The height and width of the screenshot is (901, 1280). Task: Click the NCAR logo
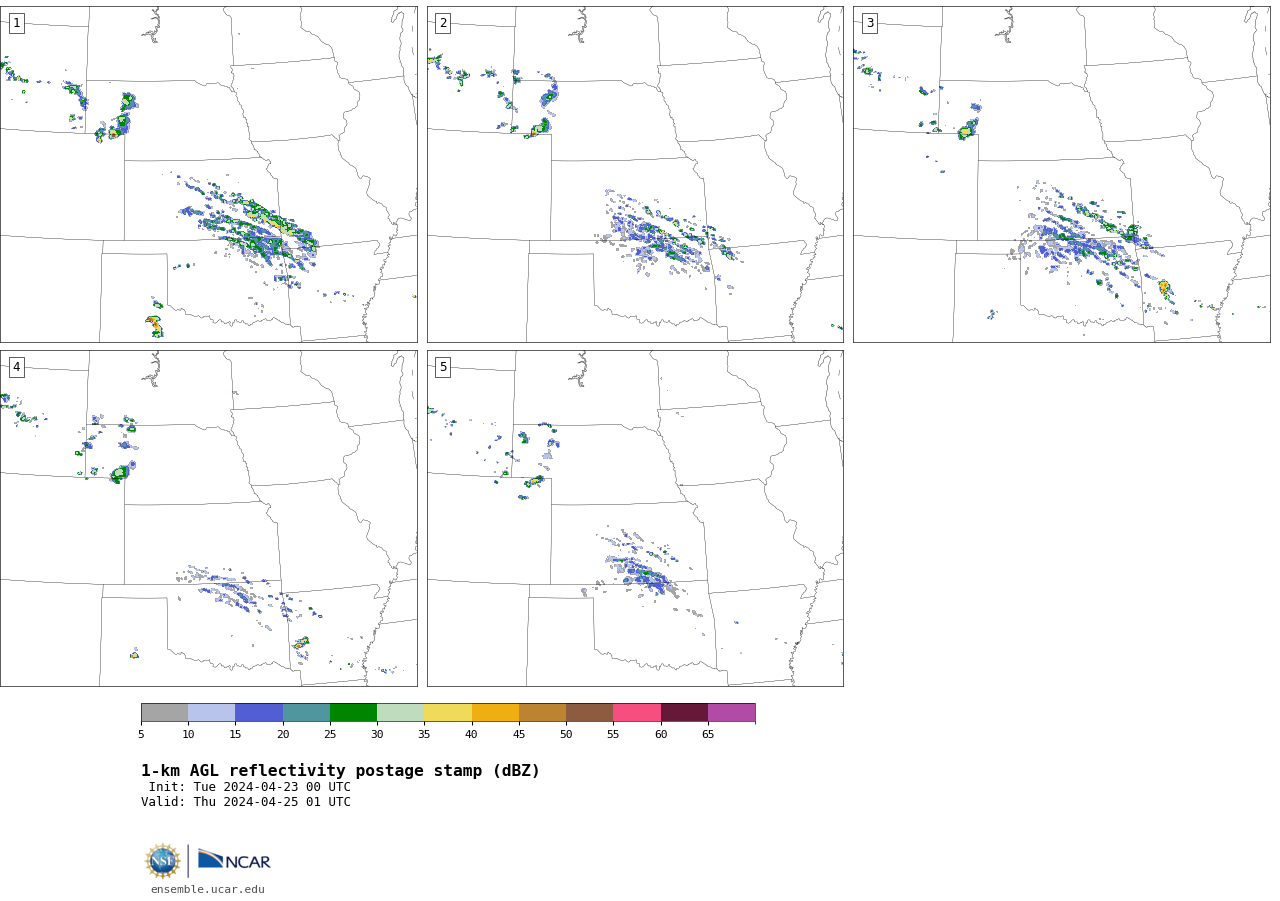[234, 860]
